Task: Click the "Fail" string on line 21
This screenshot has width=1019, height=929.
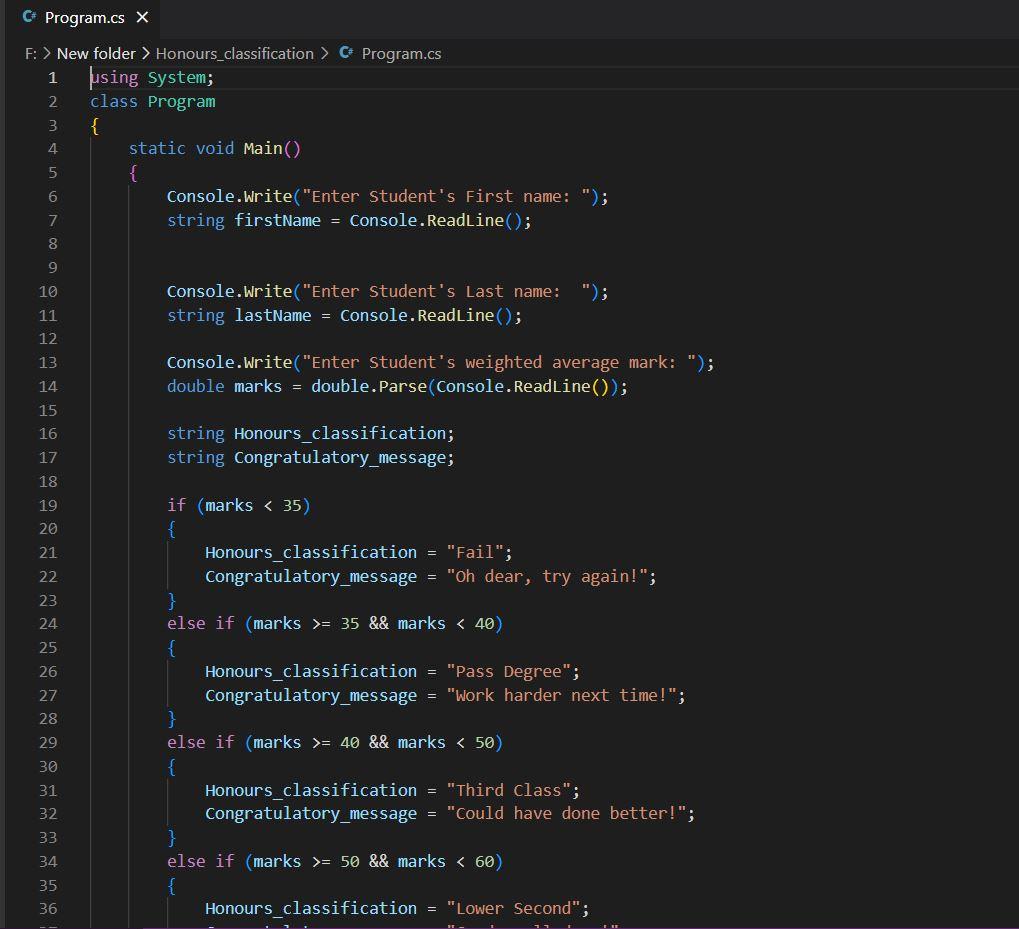Action: click(477, 552)
